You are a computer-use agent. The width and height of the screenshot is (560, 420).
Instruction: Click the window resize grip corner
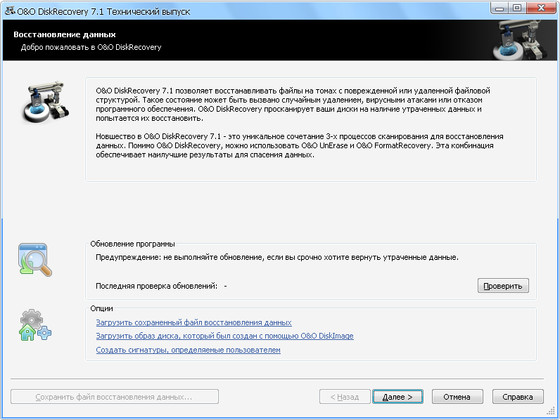(550, 411)
